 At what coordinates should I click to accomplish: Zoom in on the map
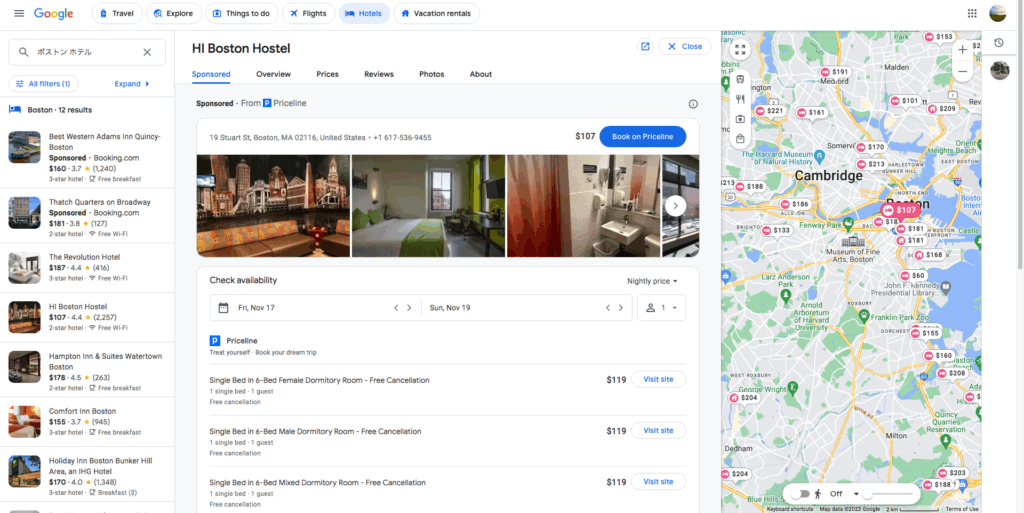coord(962,49)
